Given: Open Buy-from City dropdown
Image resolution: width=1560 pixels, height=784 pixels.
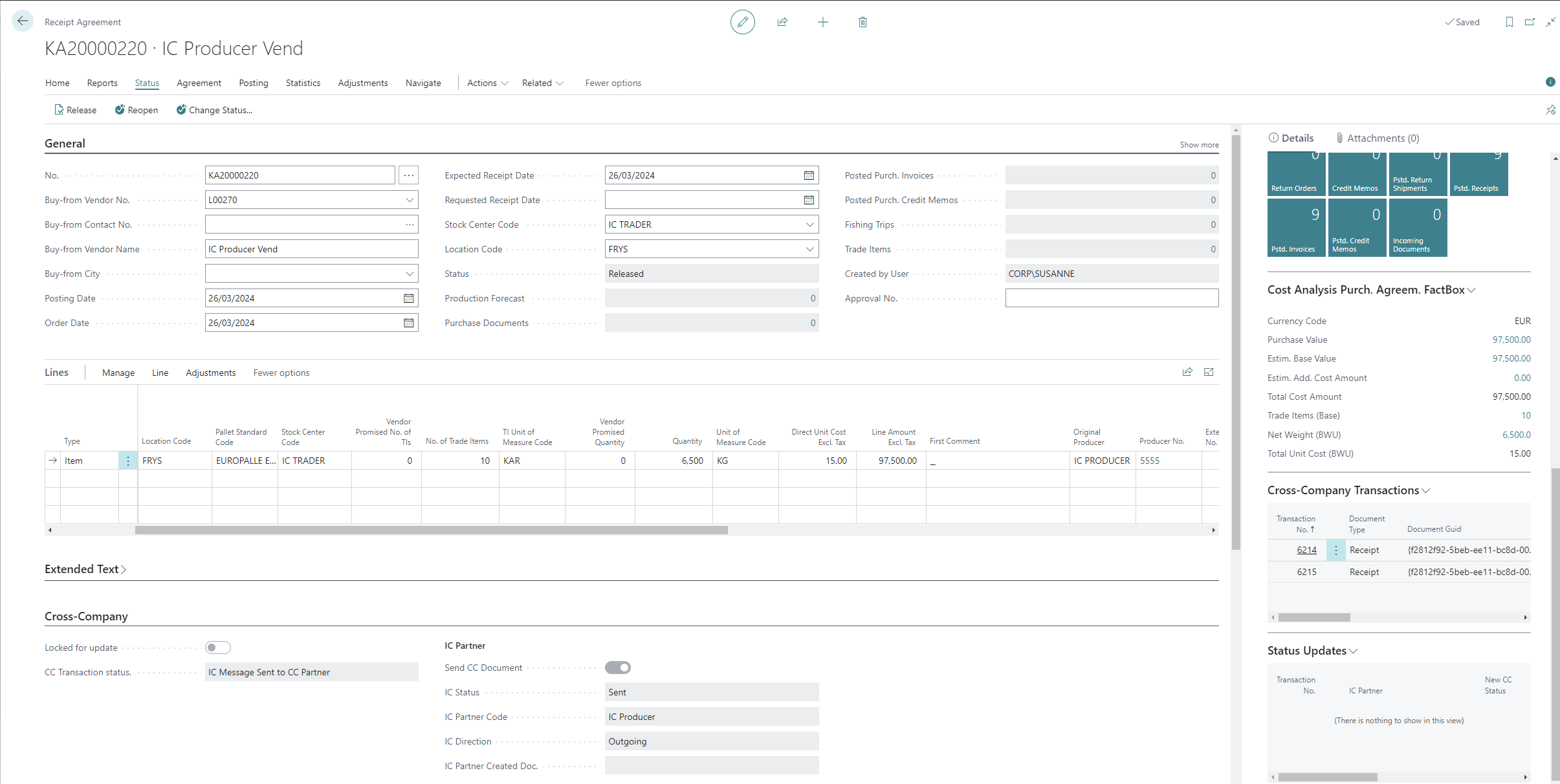Looking at the screenshot, I should pos(410,274).
